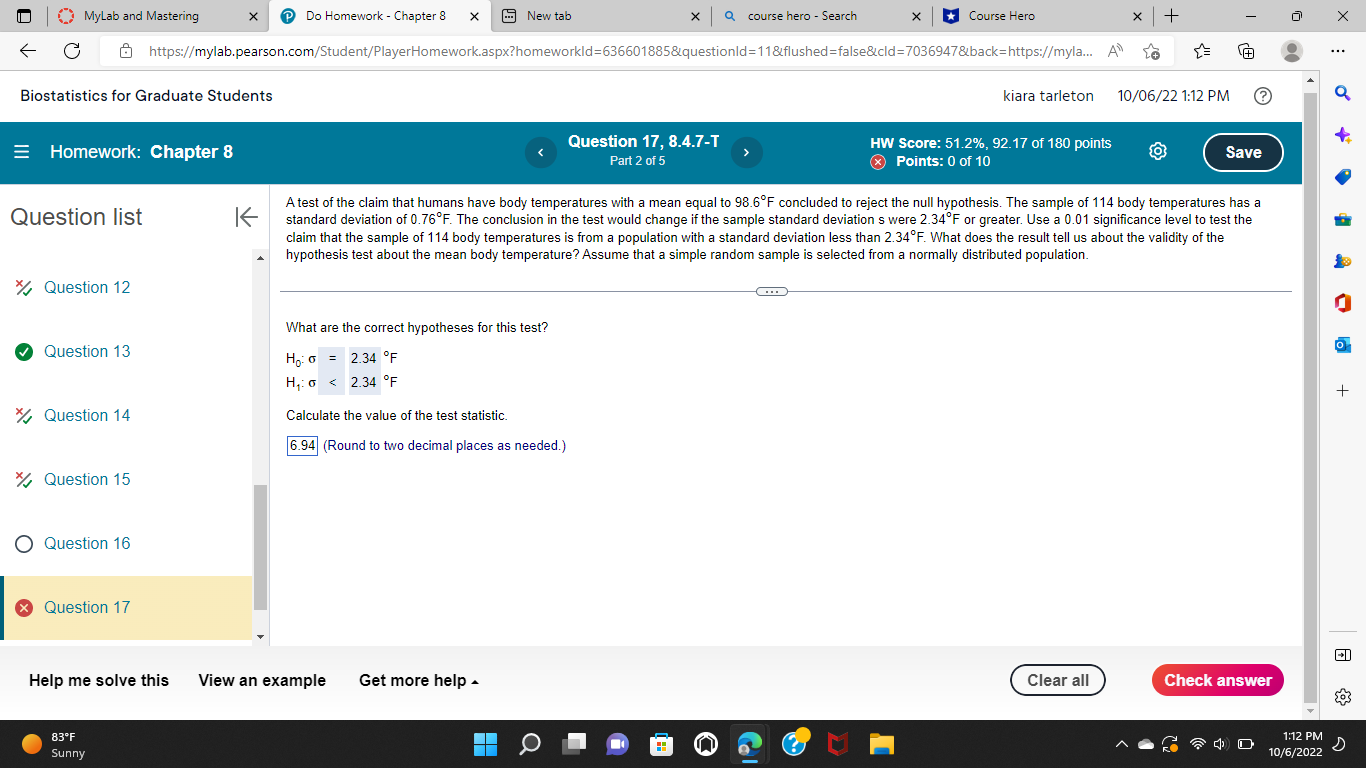Select Help me solve this link

(97, 680)
